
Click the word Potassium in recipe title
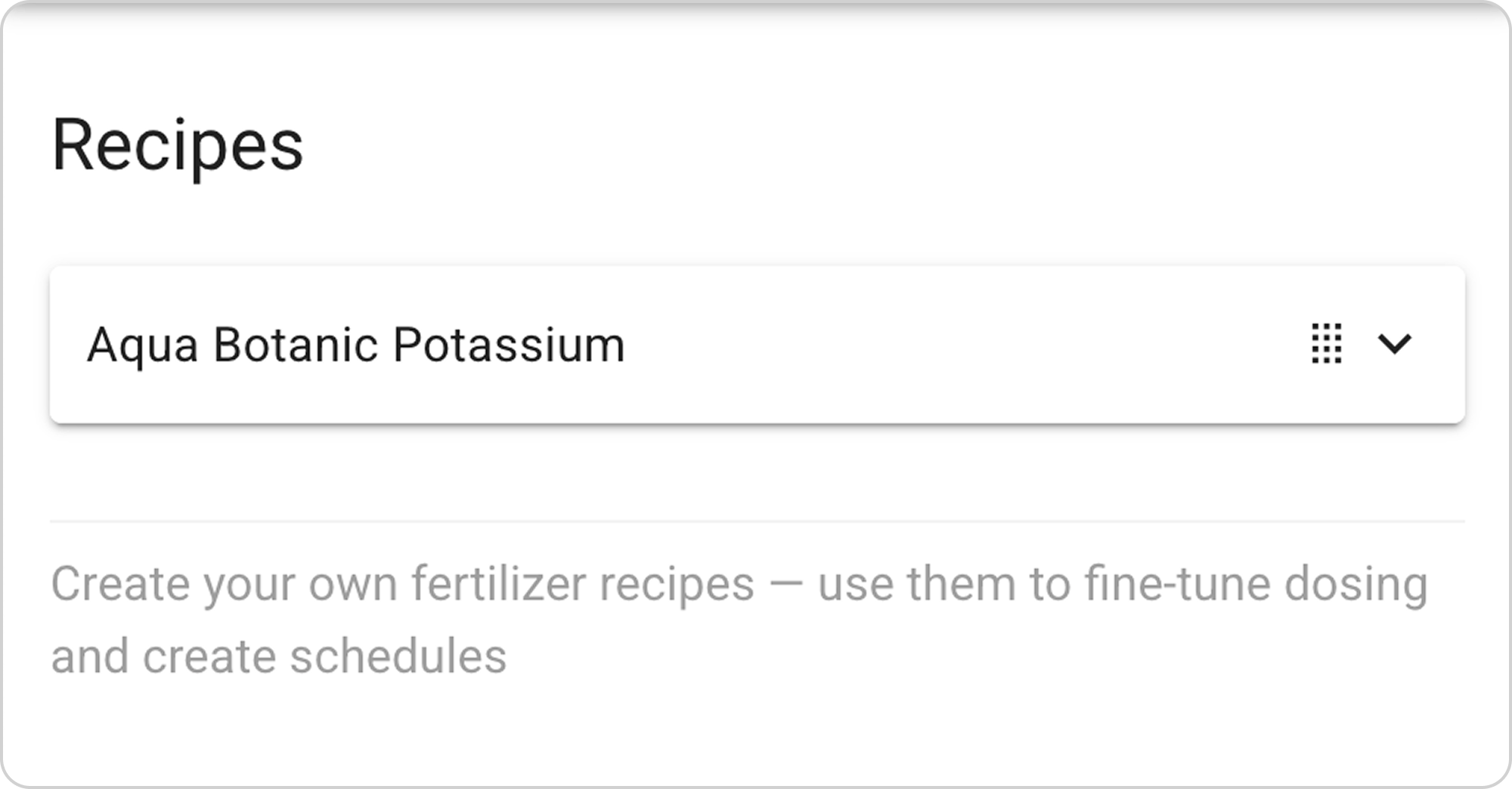508,345
